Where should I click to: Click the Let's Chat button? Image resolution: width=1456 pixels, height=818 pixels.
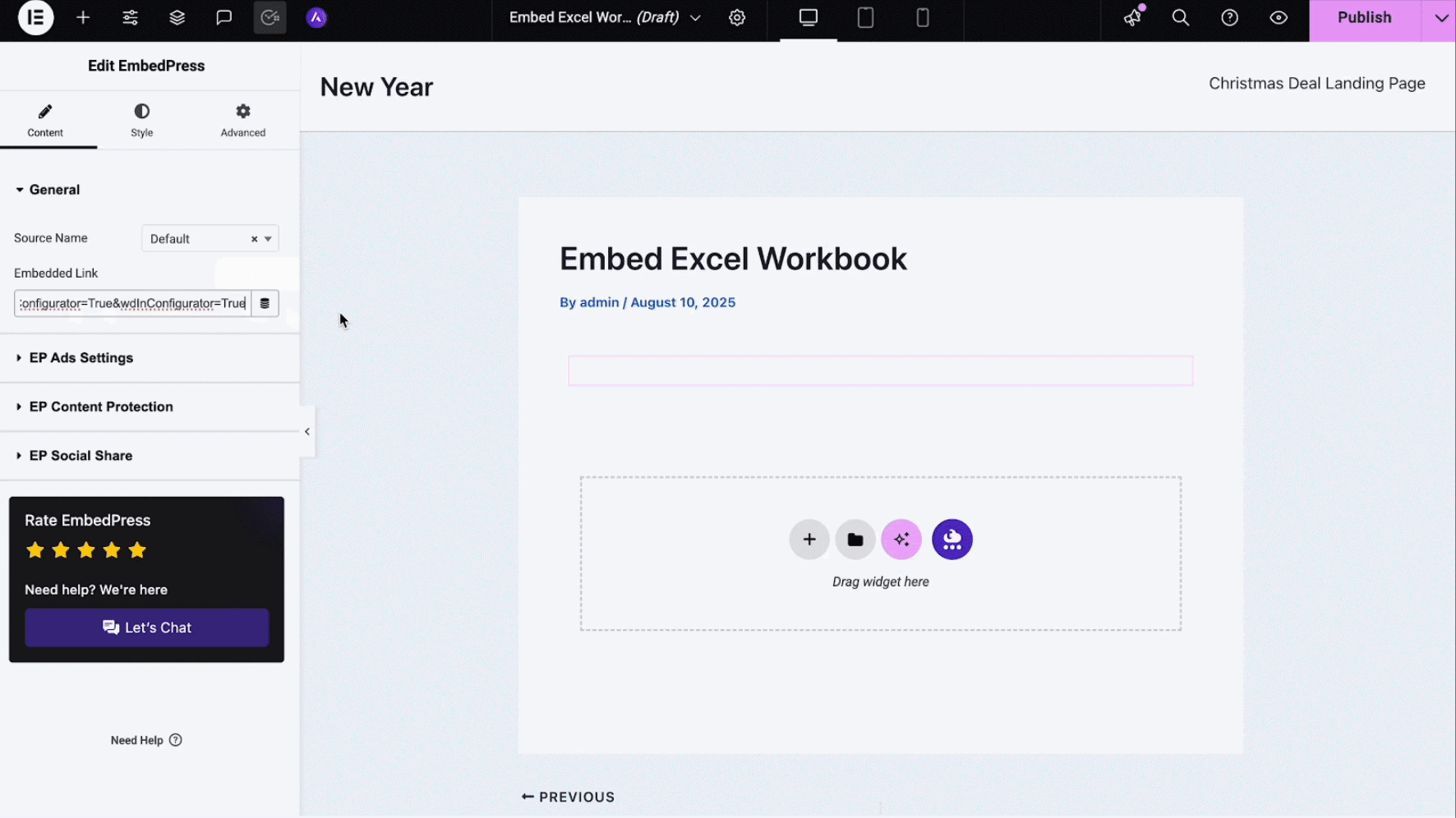(147, 627)
